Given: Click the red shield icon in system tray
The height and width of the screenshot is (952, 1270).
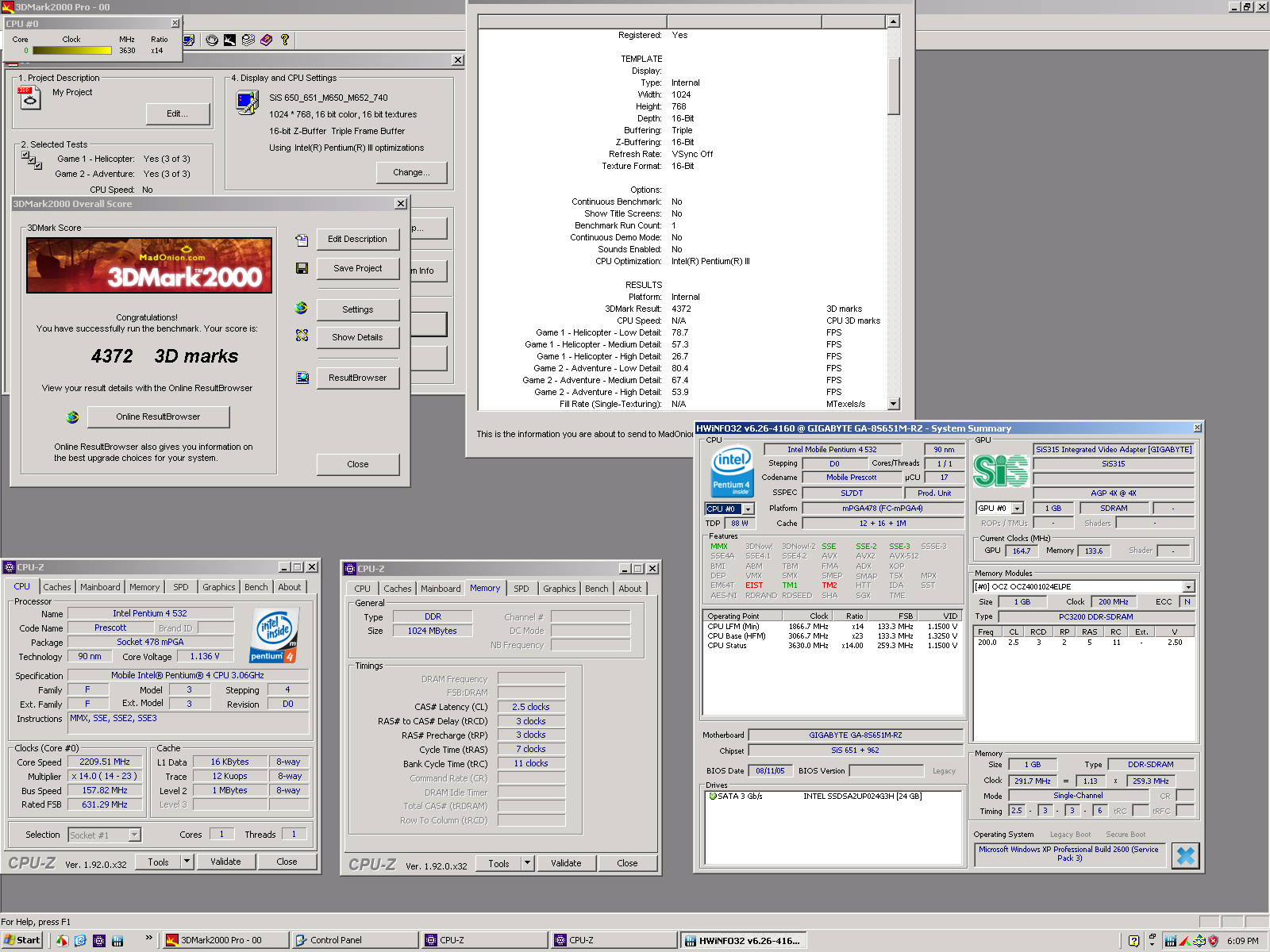Looking at the screenshot, I should click(x=1213, y=941).
